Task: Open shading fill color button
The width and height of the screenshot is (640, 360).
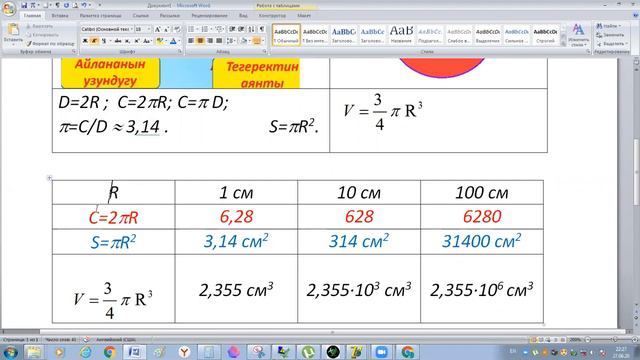Action: (x=243, y=41)
